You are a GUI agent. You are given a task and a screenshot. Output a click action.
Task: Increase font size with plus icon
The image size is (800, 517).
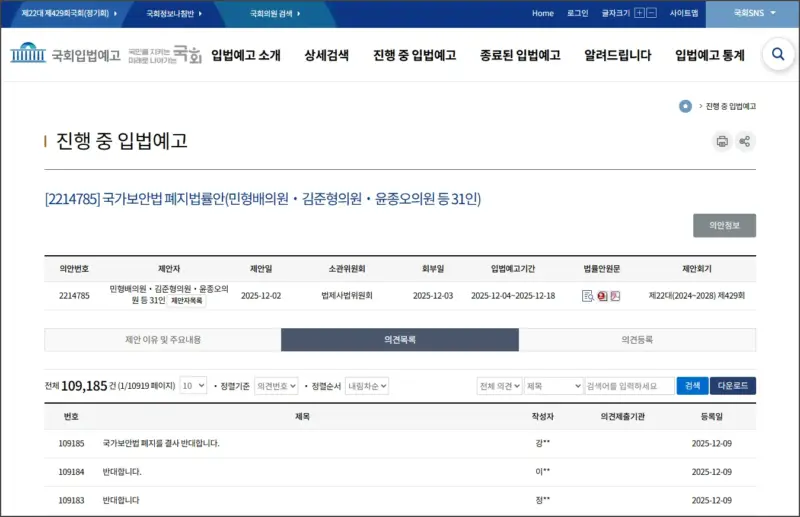click(639, 13)
